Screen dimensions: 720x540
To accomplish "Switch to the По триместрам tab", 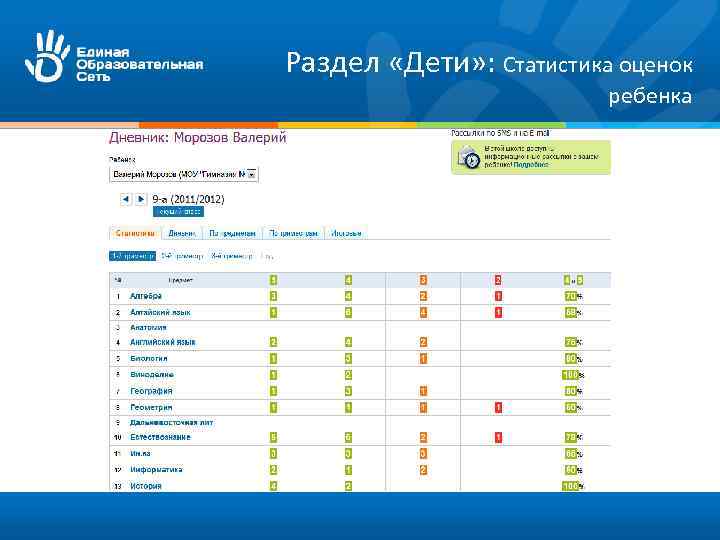I will click(x=293, y=233).
